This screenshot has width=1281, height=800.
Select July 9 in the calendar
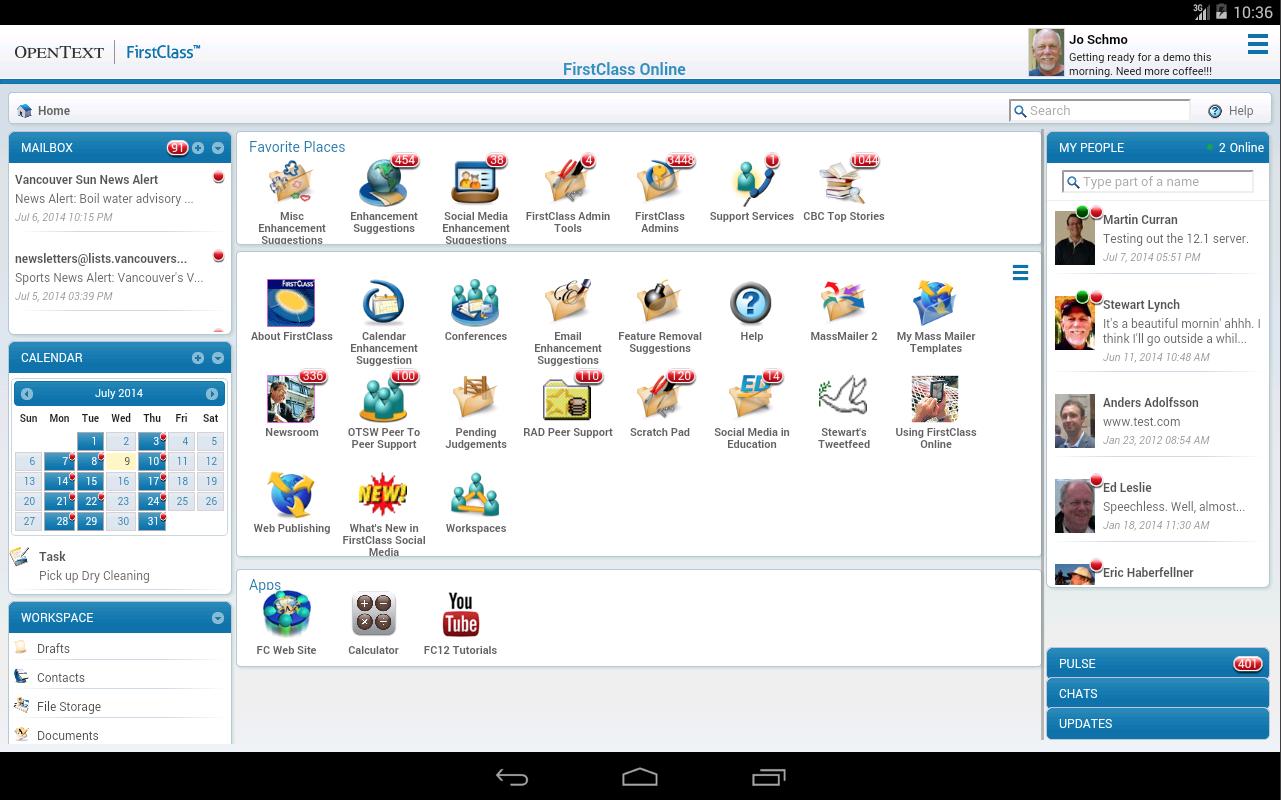pyautogui.click(x=122, y=461)
